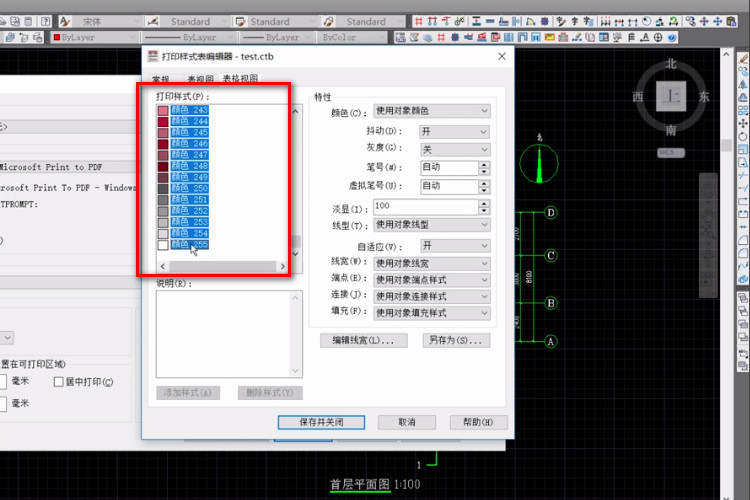
Task: Click the microscope-shaped toolbar icon
Action: pyautogui.click(x=660, y=22)
